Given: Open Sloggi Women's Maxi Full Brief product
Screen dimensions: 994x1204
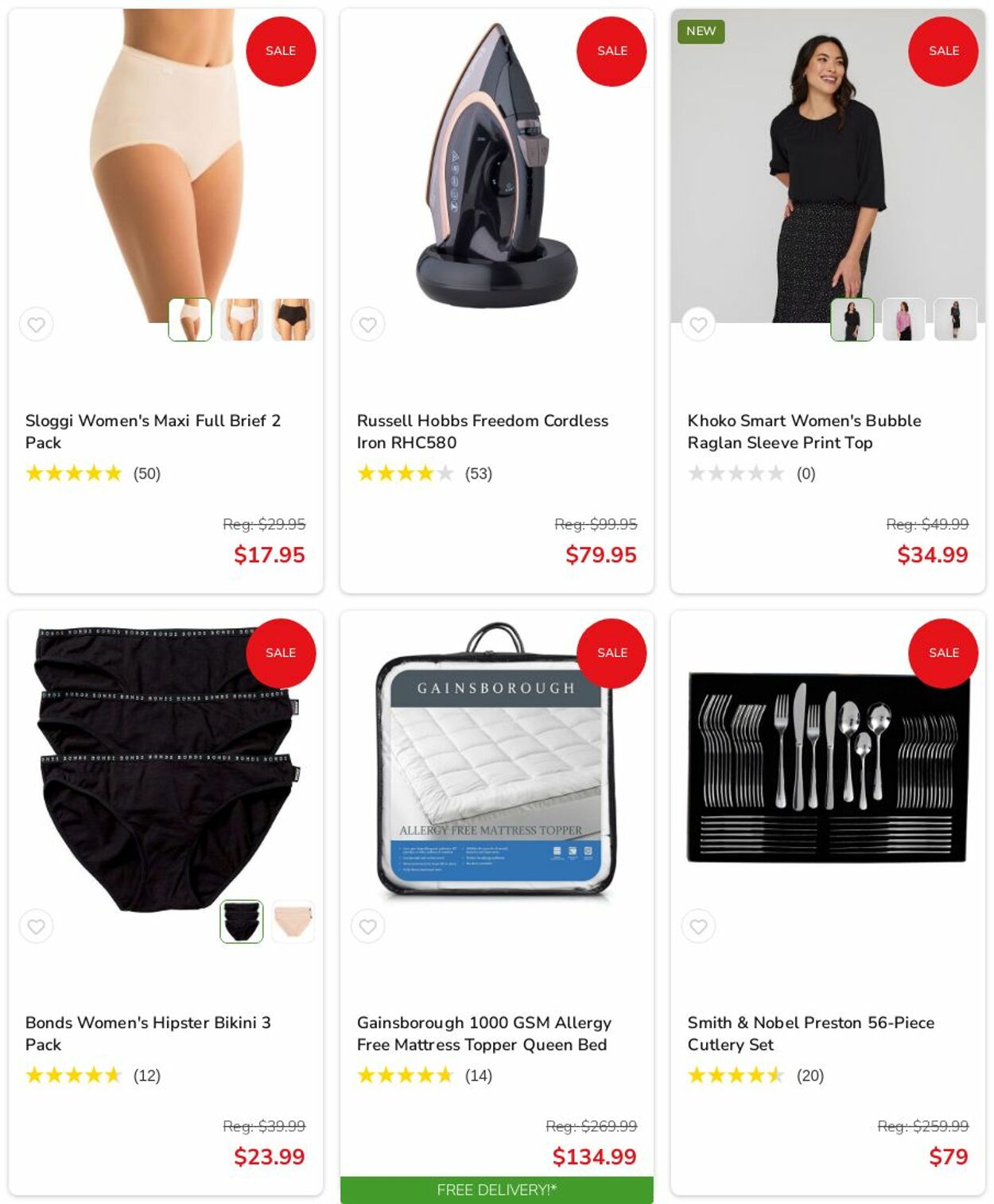Looking at the screenshot, I should (153, 431).
